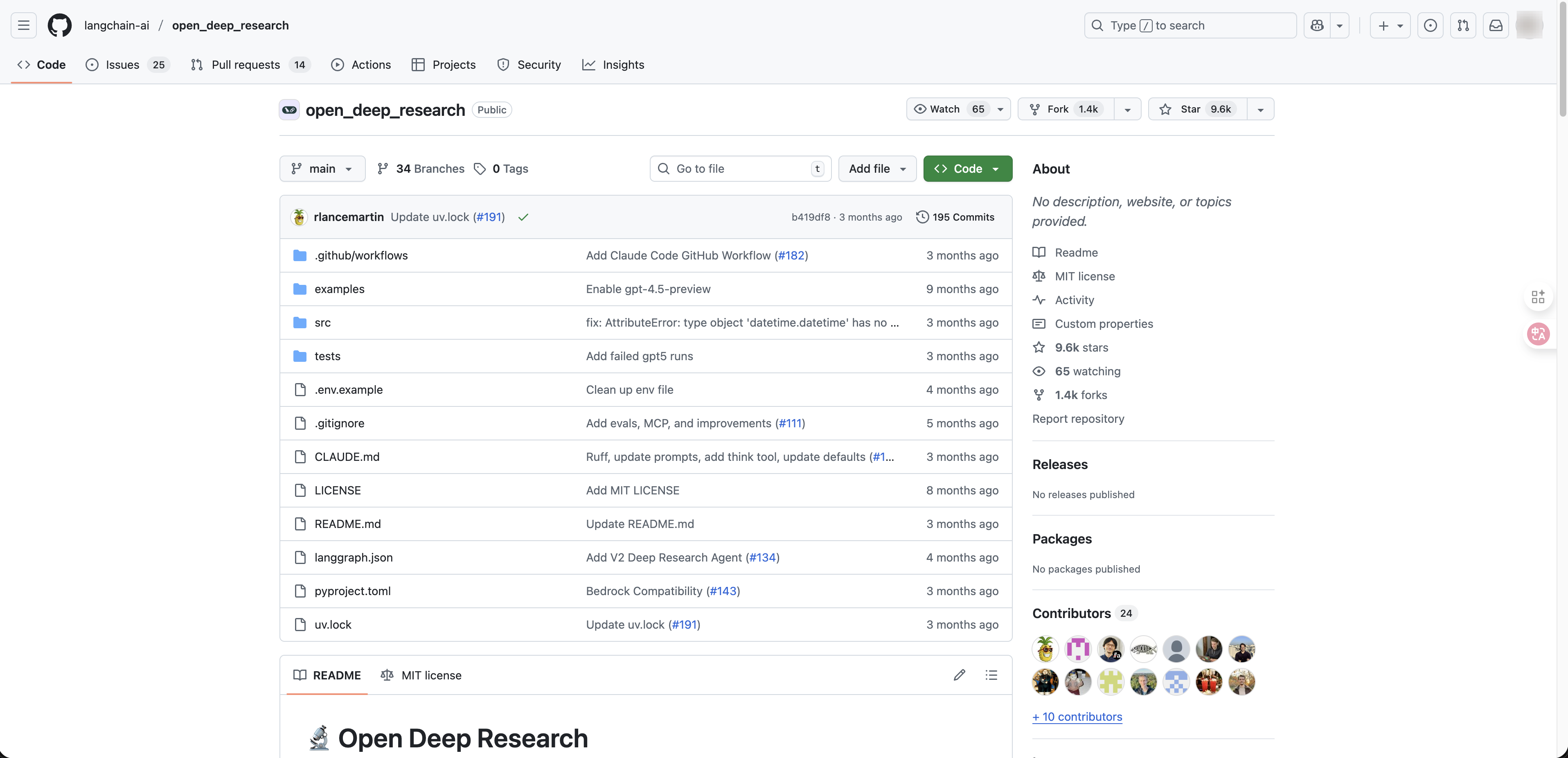The width and height of the screenshot is (1568, 758).
Task: Click the green check status icon
Action: click(523, 217)
